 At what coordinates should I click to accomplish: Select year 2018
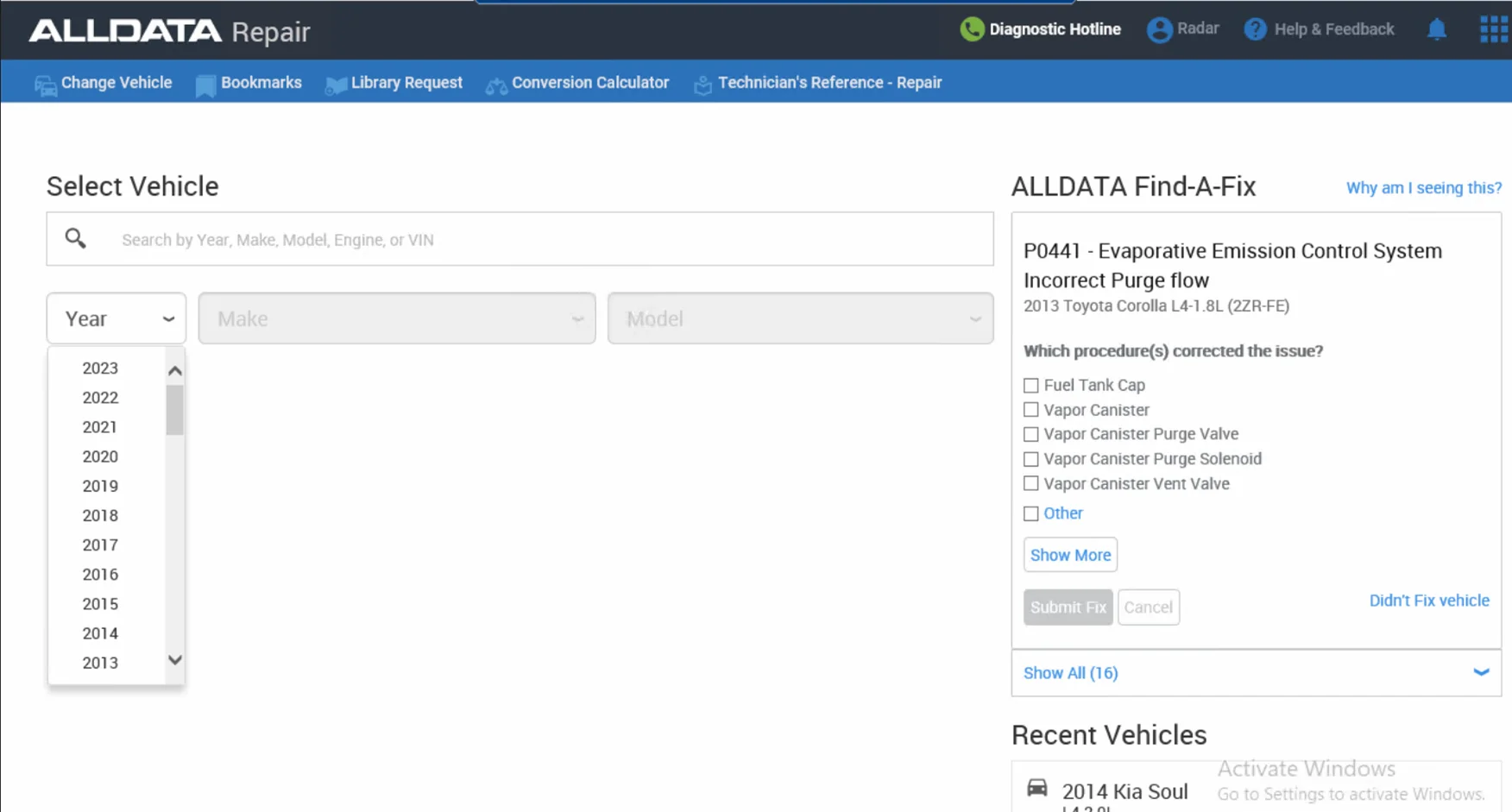[x=100, y=515]
